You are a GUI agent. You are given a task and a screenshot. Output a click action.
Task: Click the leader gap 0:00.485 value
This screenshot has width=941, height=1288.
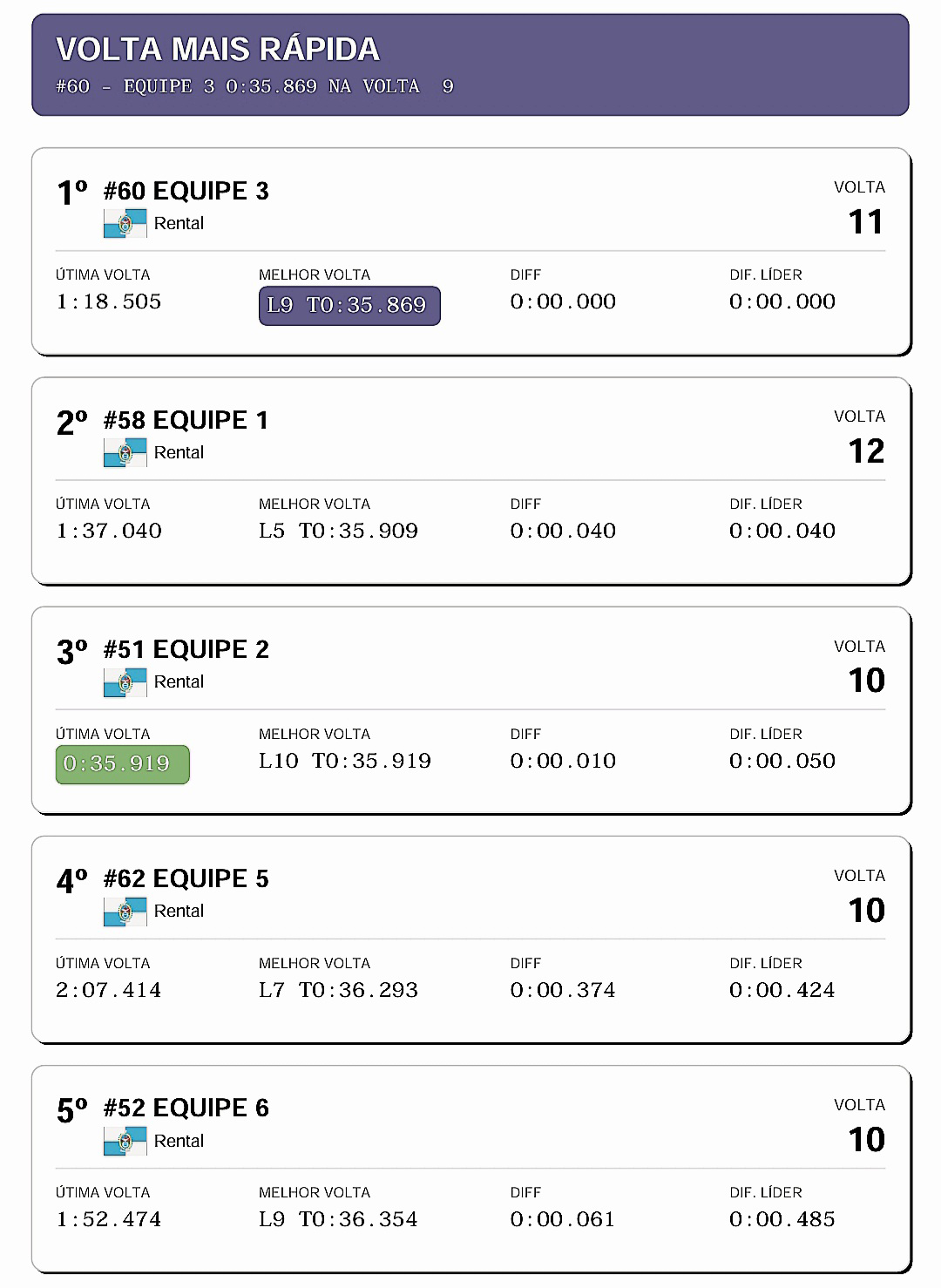pyautogui.click(x=782, y=1219)
